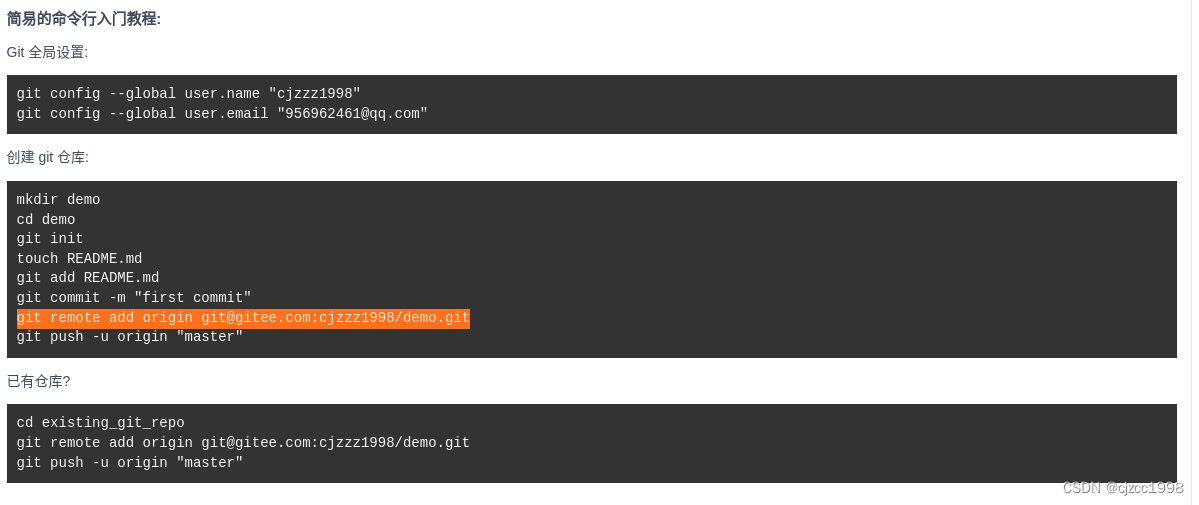Click the 'git config --global user.name' line

pos(188,94)
